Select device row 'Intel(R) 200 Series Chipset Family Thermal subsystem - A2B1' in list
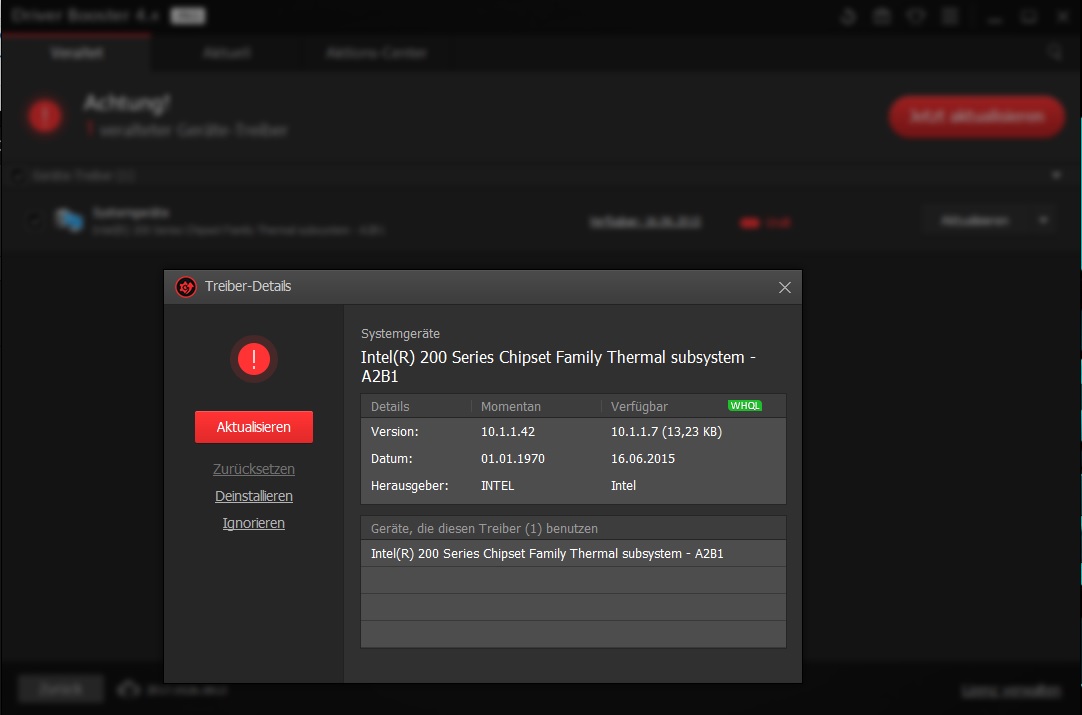Viewport: 1082px width, 715px height. [573, 554]
